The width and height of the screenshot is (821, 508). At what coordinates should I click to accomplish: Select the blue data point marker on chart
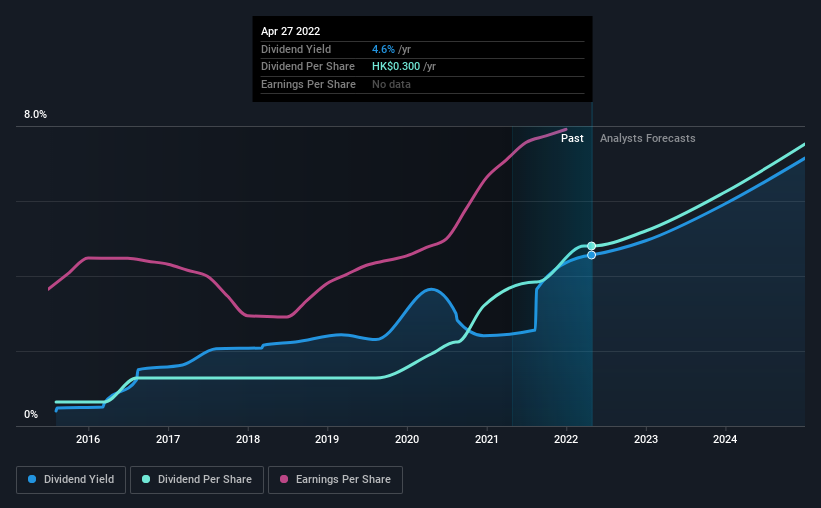pos(591,255)
